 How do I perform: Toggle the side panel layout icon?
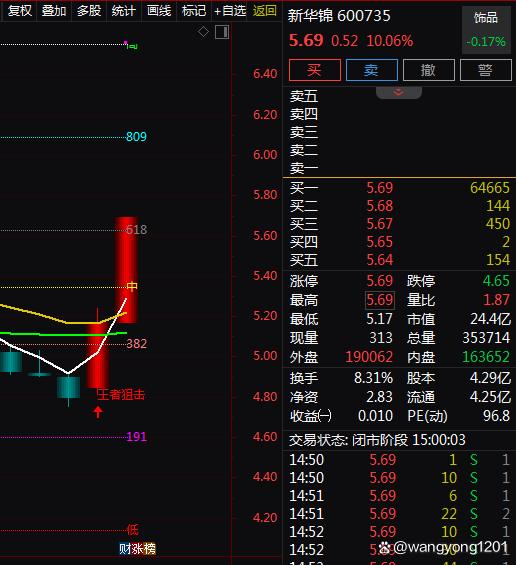coord(222,32)
